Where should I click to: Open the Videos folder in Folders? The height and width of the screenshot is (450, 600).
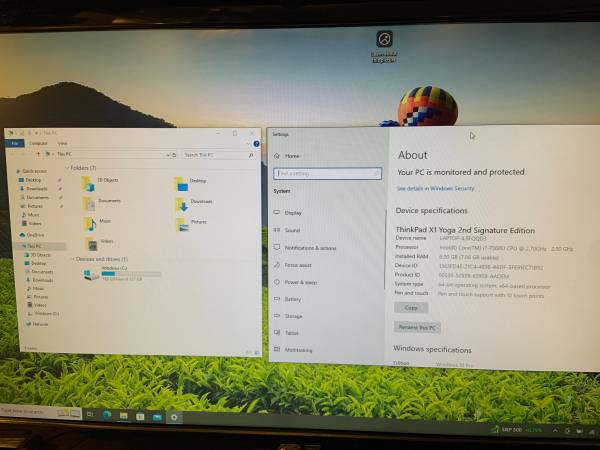99,243
